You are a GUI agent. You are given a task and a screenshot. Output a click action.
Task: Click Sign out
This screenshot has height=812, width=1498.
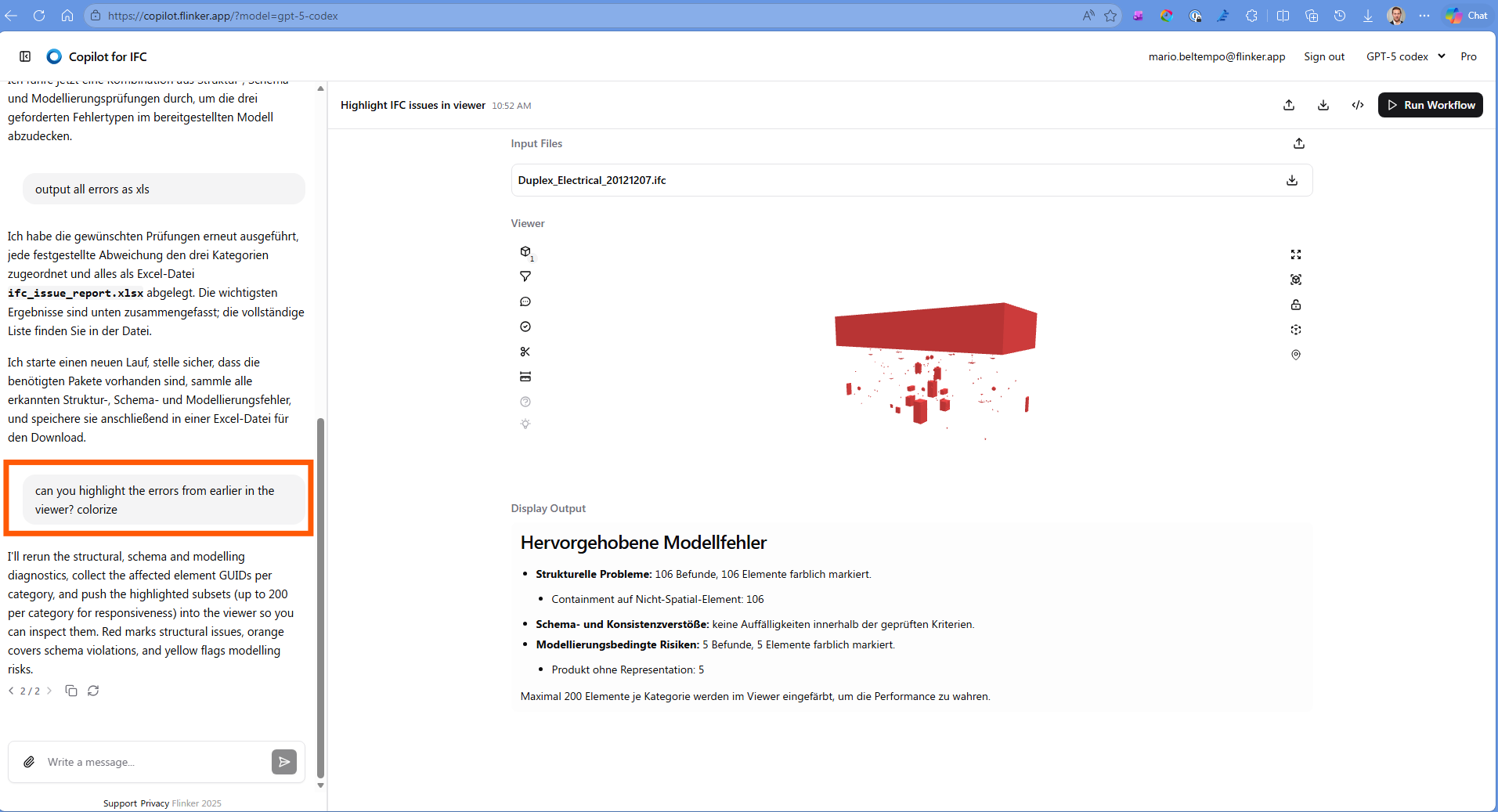(x=1324, y=56)
